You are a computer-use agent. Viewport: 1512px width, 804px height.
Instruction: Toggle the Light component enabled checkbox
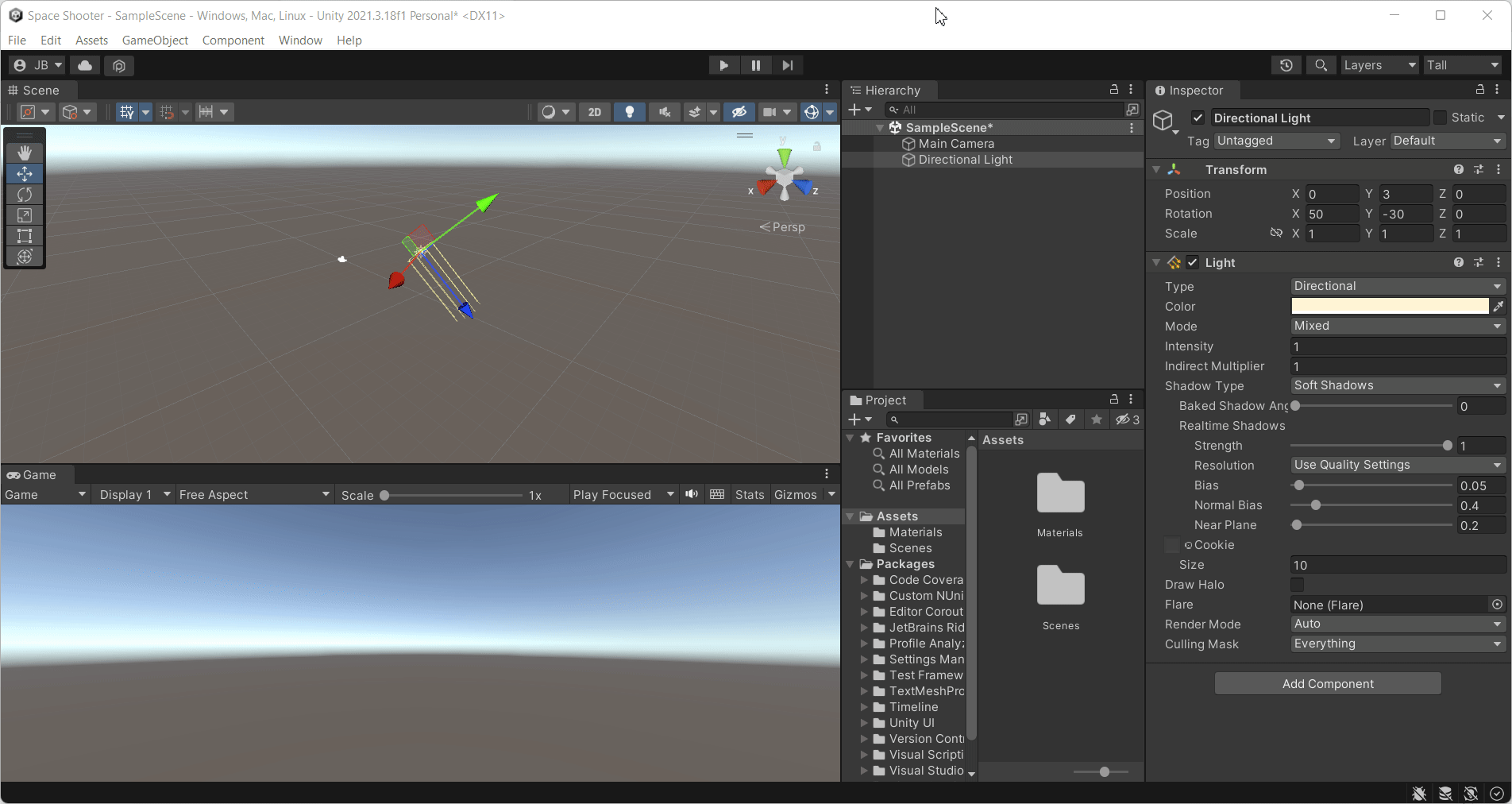(1193, 262)
